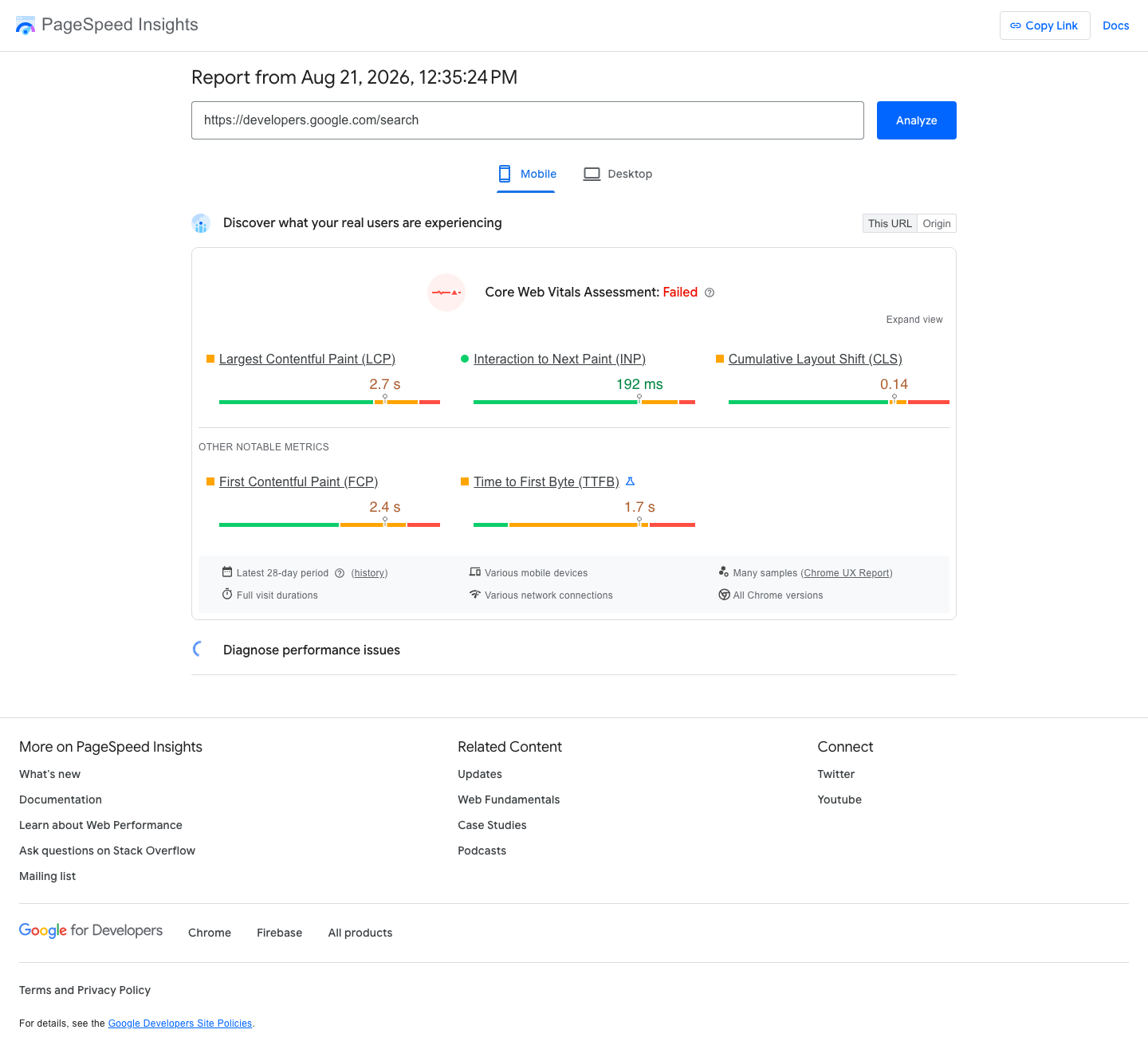Click the samples dots icon
The image size is (1148, 1049).
tap(724, 572)
